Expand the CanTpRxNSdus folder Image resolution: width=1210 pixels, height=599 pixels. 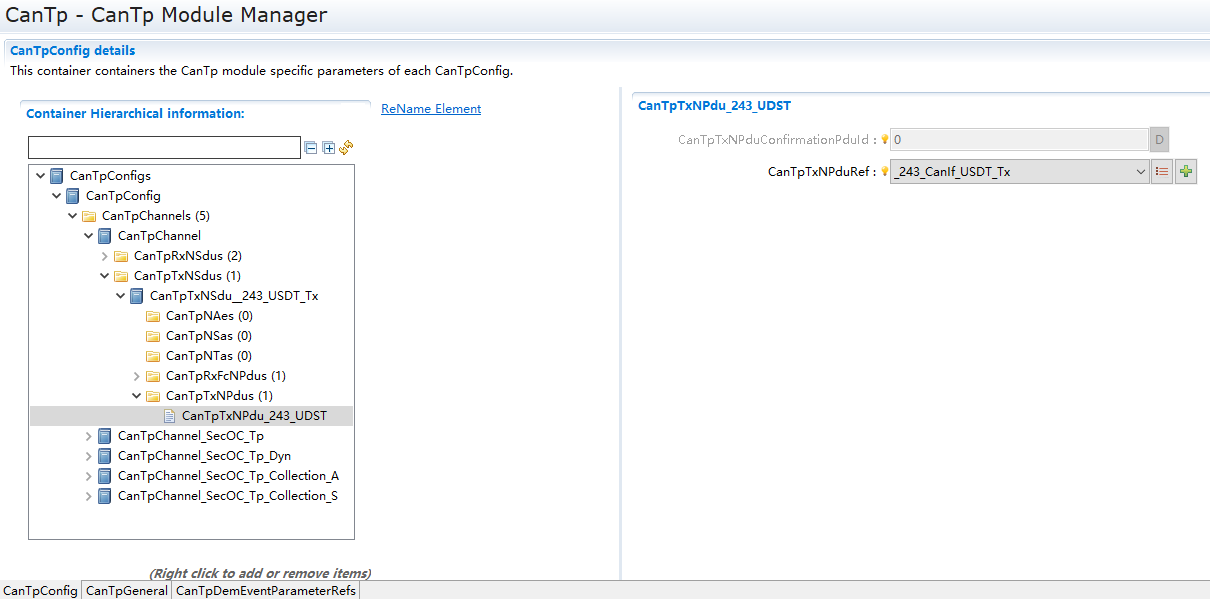point(105,256)
